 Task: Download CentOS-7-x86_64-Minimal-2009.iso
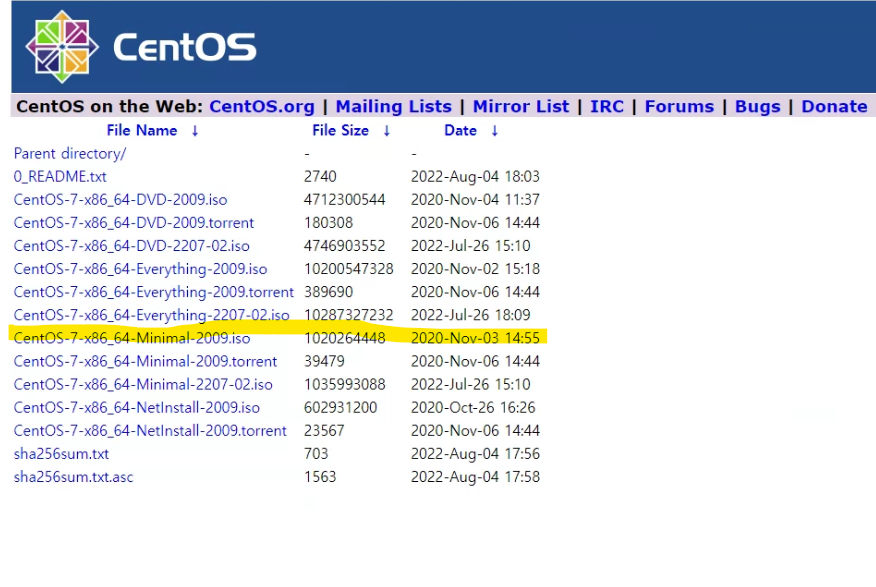tap(132, 338)
